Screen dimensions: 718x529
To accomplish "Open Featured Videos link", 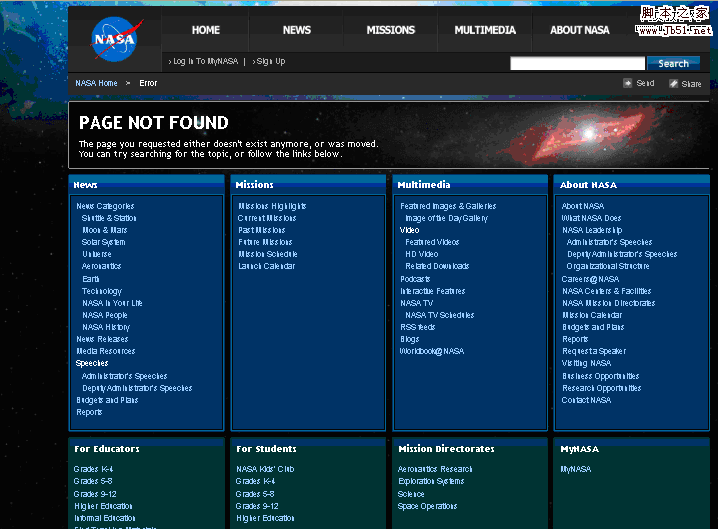I will coord(432,242).
